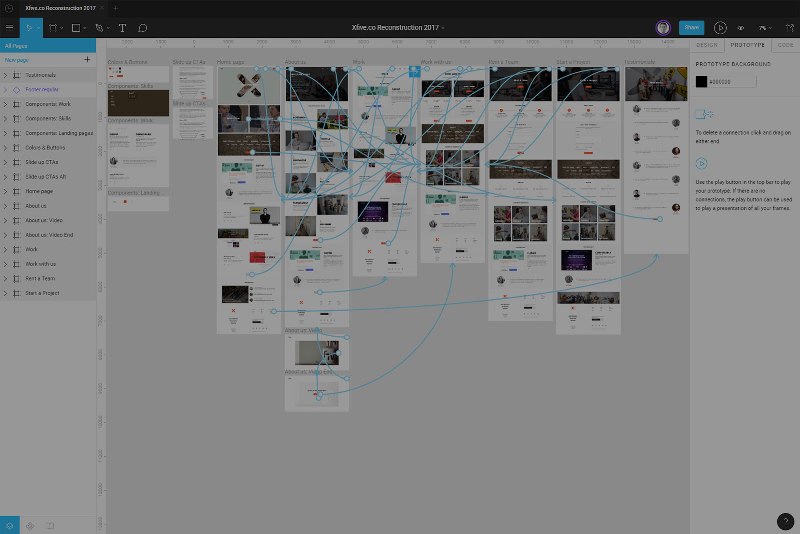Open the hamburger main menu
800x534 pixels.
[9, 28]
